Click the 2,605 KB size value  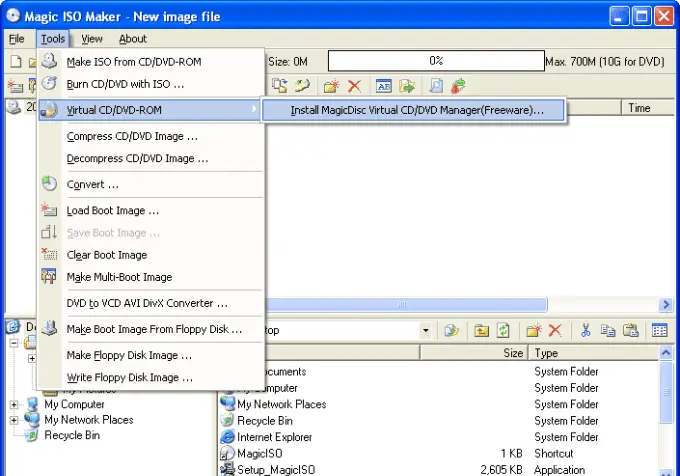[501, 469]
